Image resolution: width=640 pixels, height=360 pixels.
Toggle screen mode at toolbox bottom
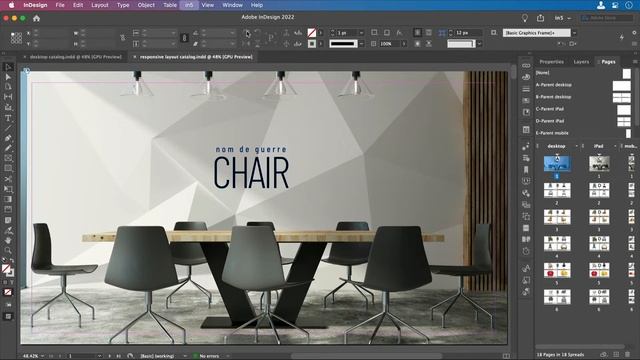[8, 316]
